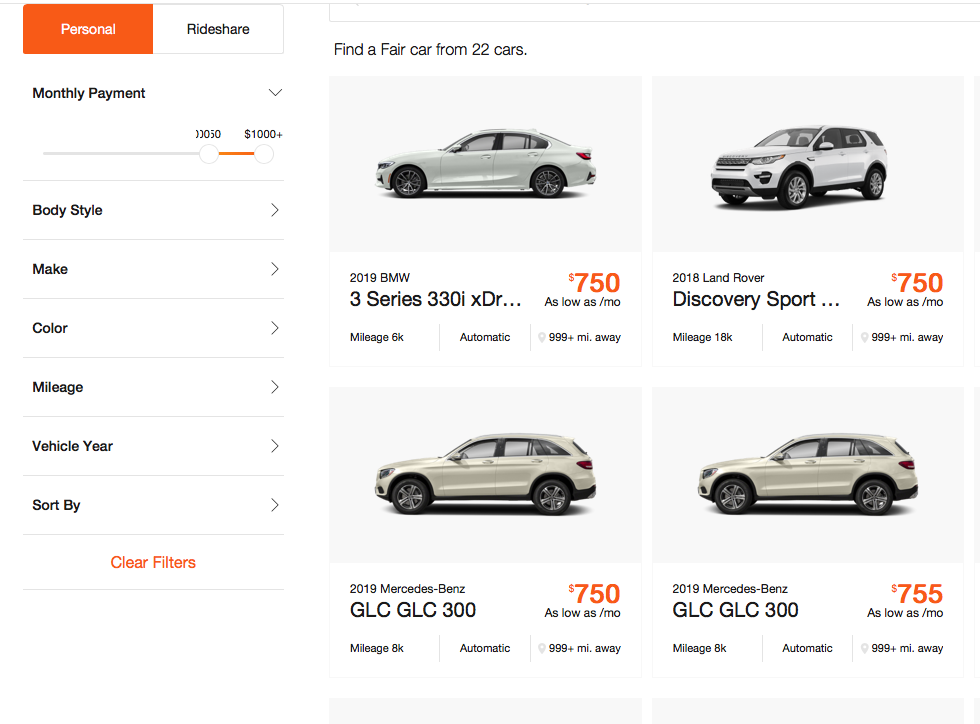Click location pin on $750 Mercedes card
This screenshot has height=724, width=980.
[542, 648]
